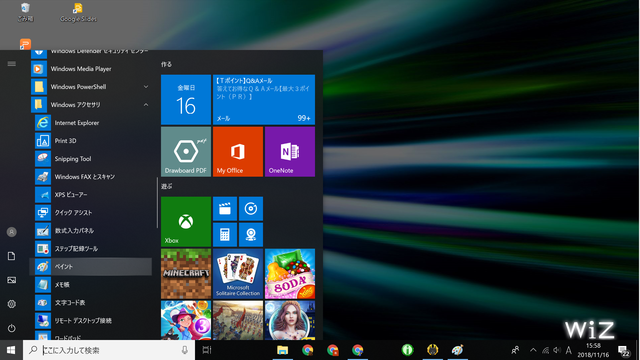640x360 pixels.
Task: Open the Power options button
Action: (11, 328)
